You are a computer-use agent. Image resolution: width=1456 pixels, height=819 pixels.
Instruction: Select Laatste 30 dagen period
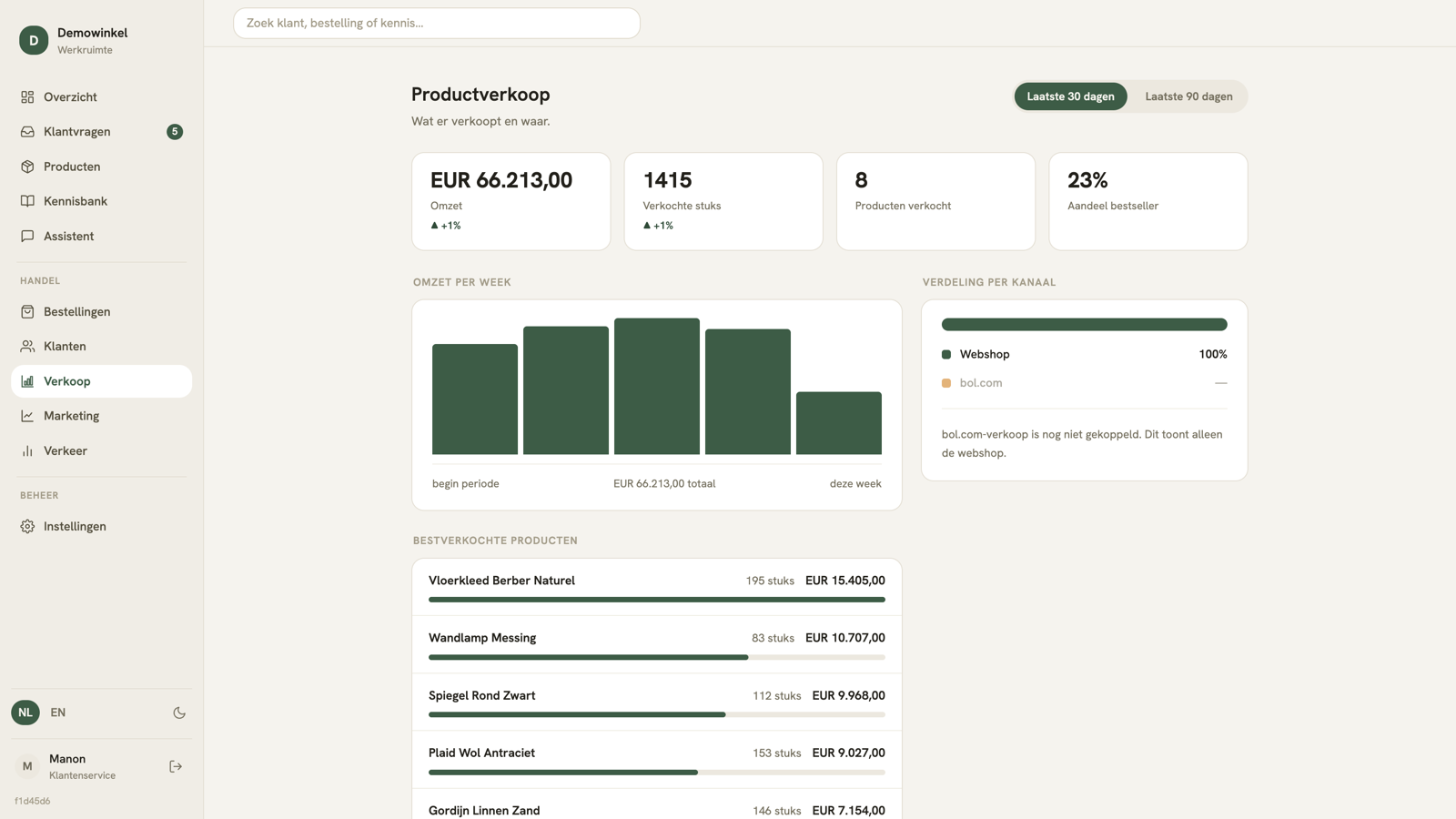(x=1070, y=96)
